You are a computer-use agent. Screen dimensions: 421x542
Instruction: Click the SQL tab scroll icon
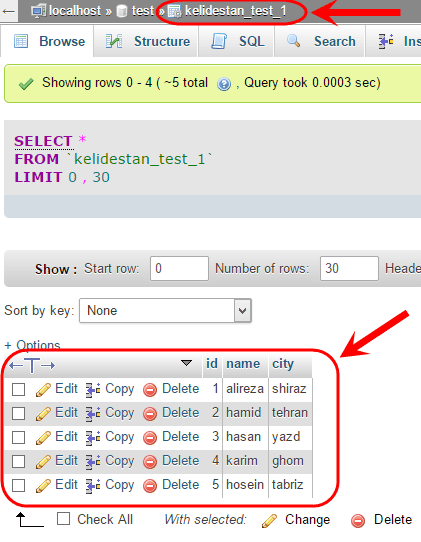tap(219, 41)
